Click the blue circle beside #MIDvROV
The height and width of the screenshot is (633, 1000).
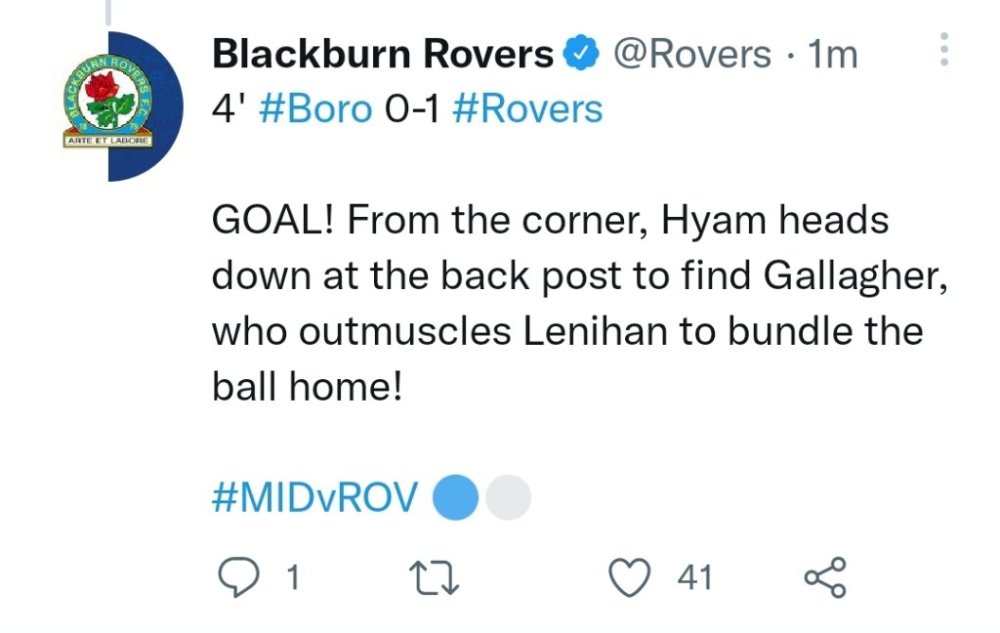coord(457,498)
